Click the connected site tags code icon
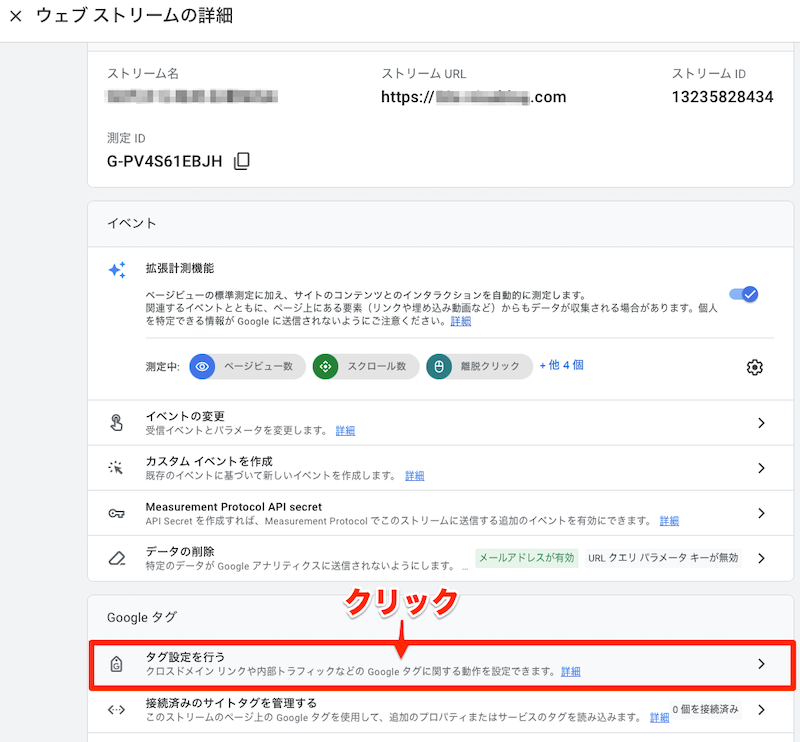The image size is (800, 742). coord(117,710)
